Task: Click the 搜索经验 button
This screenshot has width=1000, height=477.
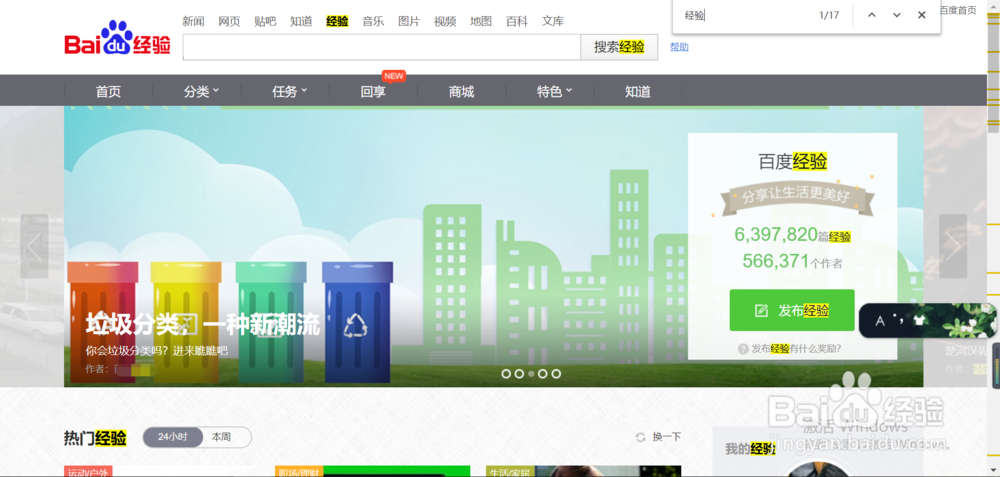Action: tap(619, 47)
